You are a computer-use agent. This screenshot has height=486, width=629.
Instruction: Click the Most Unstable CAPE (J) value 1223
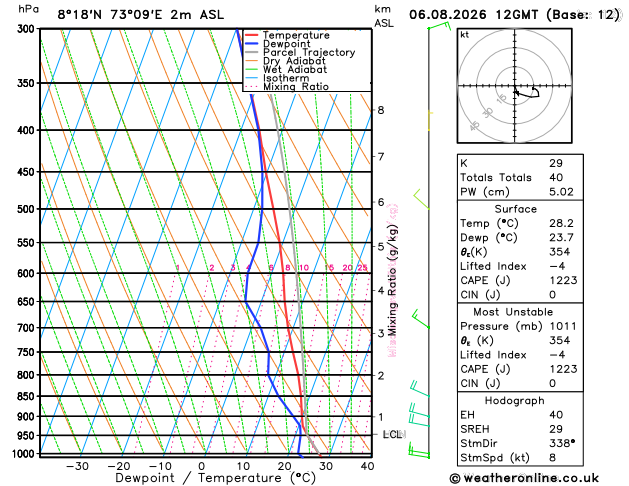click(x=563, y=369)
